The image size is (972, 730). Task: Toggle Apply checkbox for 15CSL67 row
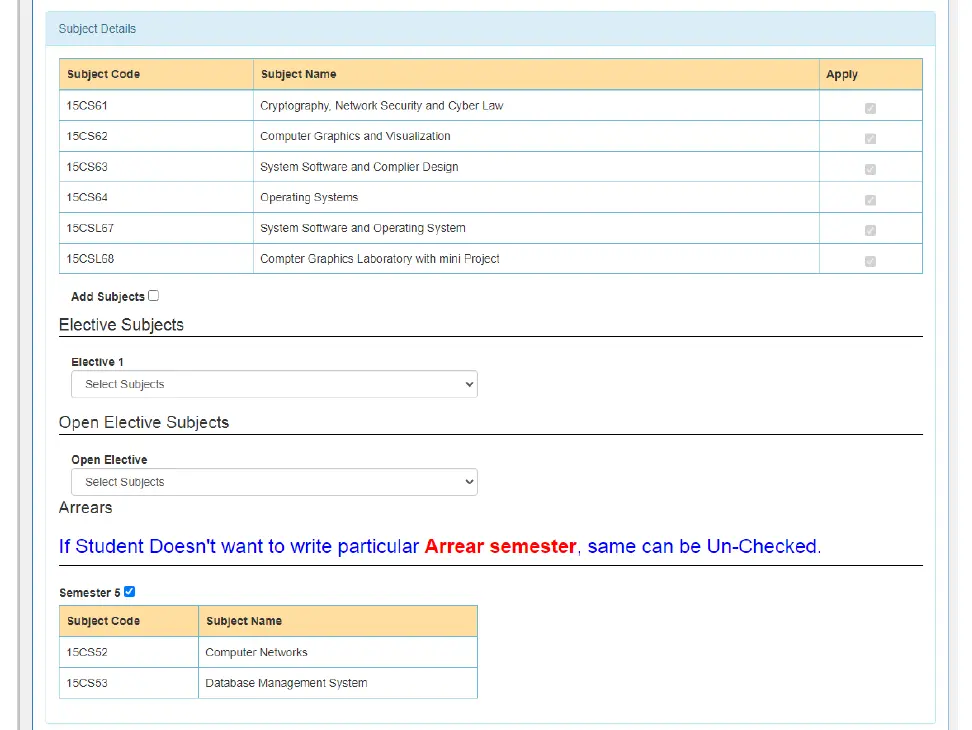click(870, 231)
